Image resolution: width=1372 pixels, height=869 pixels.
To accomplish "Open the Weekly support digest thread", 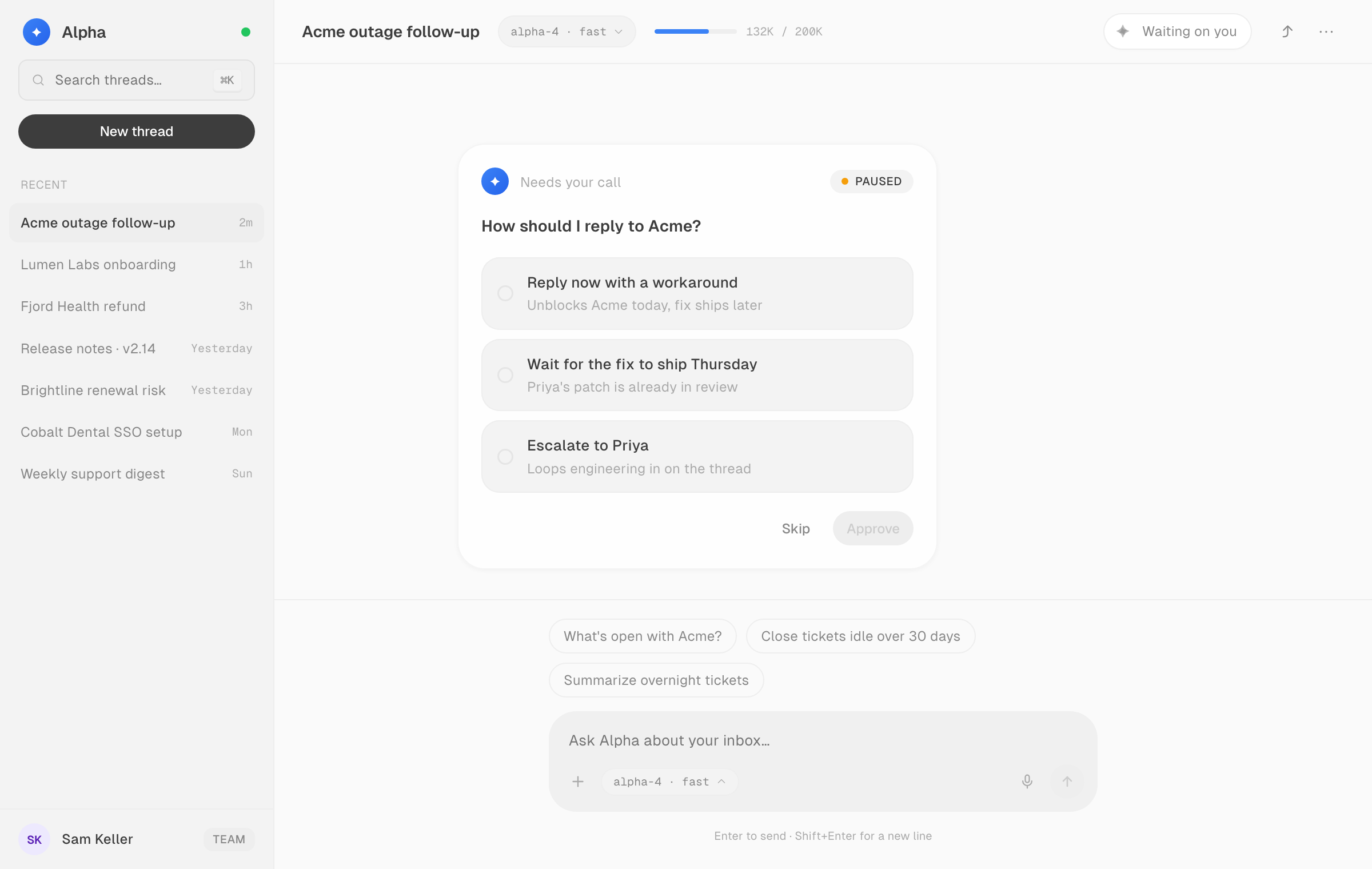I will coord(137,473).
